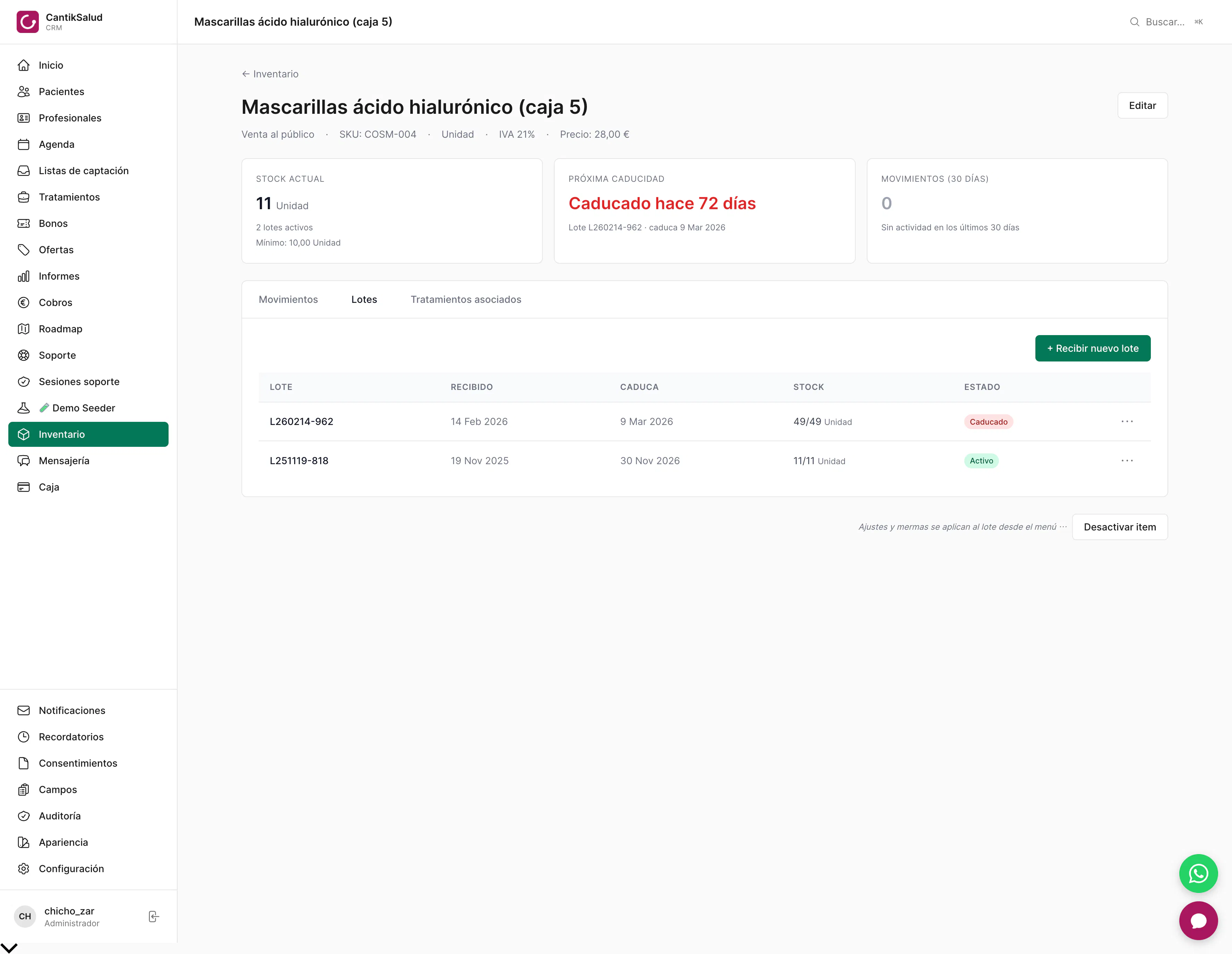Click the 2 lotes activos text

[284, 227]
